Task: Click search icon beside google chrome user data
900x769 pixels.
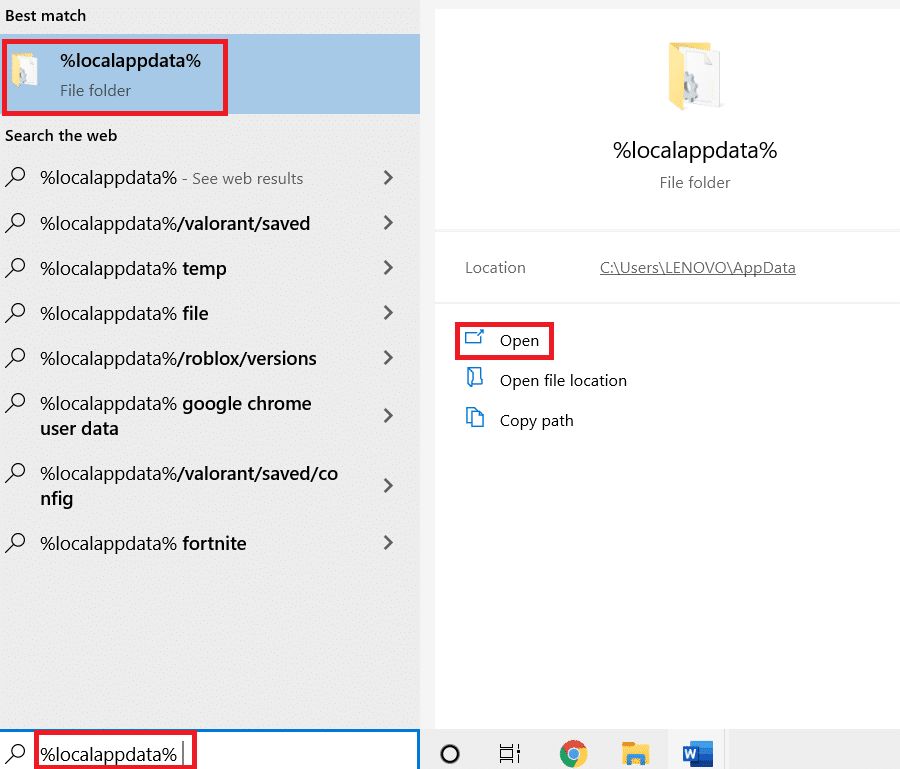Action: 15,403
